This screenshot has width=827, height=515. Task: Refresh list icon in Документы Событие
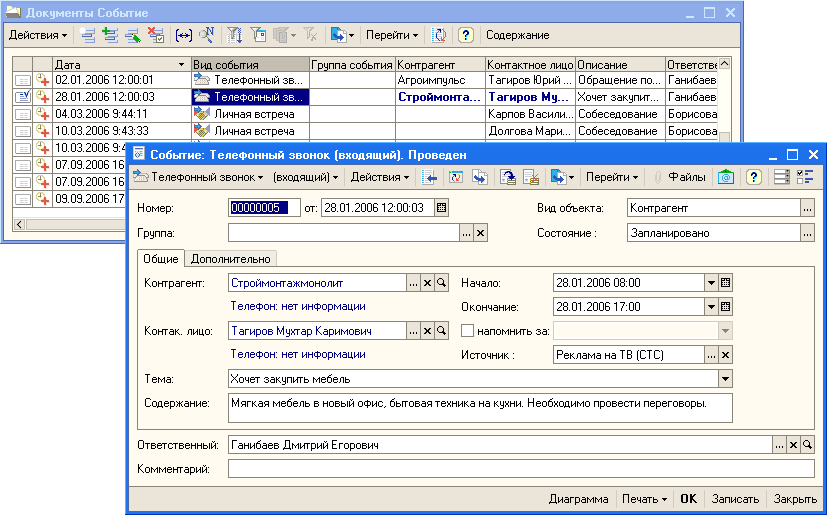pyautogui.click(x=439, y=35)
